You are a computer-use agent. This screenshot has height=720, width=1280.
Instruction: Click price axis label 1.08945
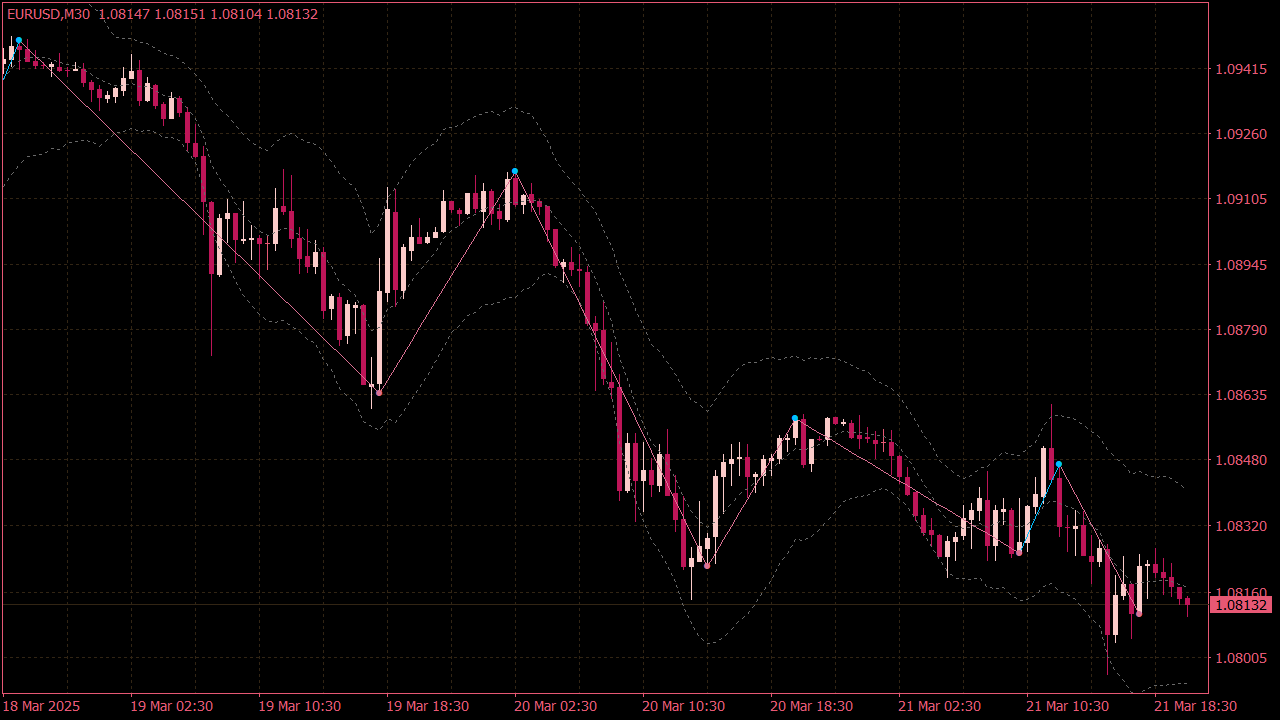(x=1239, y=265)
